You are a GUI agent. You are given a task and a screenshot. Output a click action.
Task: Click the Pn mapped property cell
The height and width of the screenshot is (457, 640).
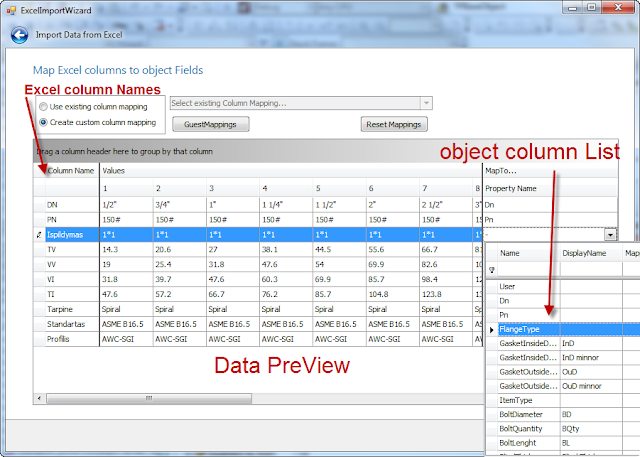(550, 220)
